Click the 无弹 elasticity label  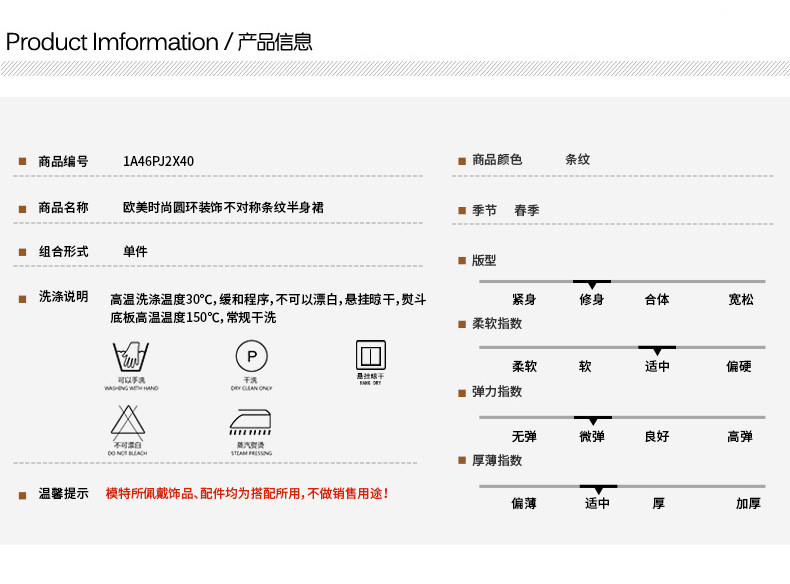pyautogui.click(x=524, y=436)
